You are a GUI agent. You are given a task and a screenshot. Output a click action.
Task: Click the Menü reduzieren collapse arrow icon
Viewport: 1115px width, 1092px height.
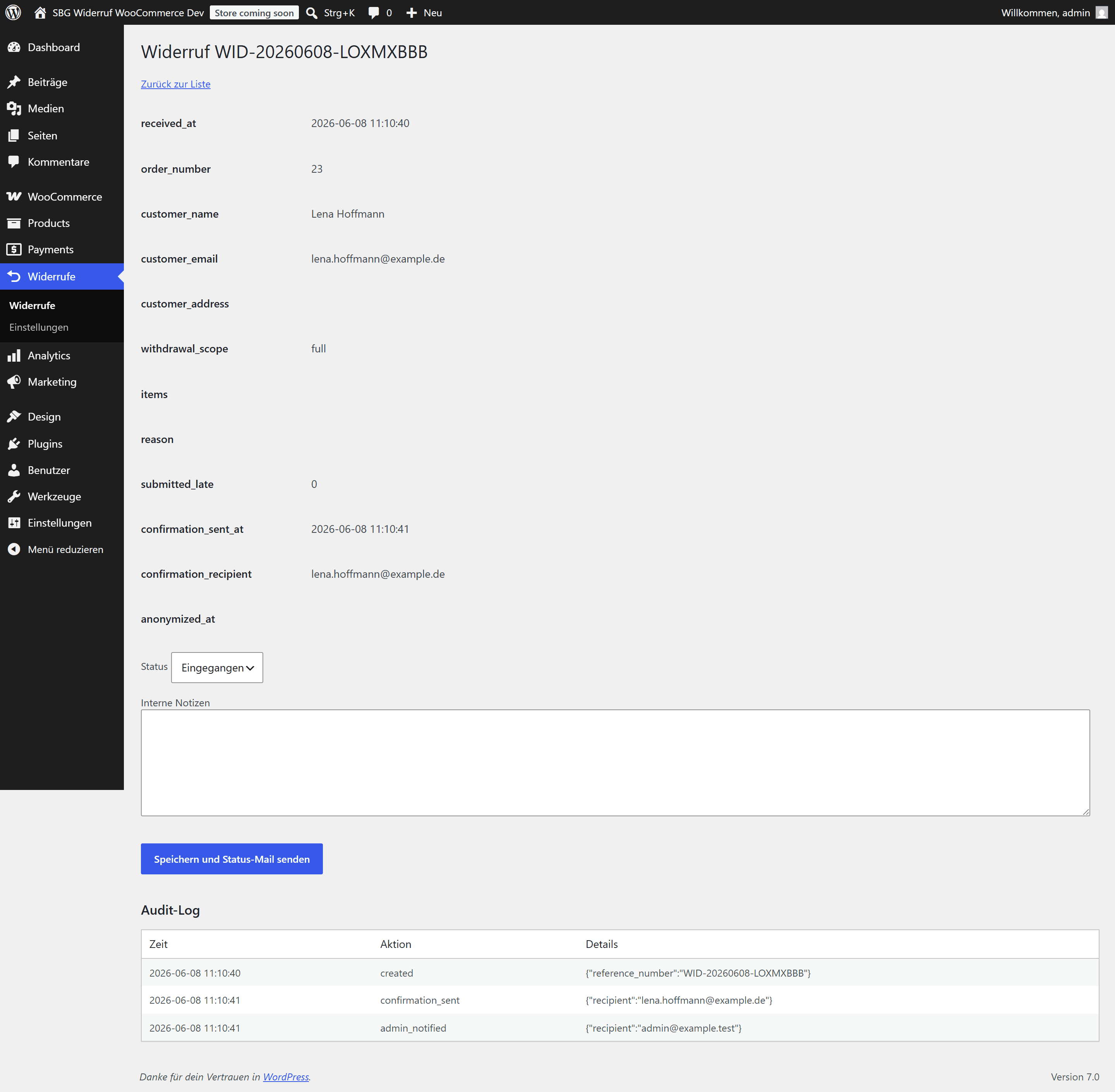pos(14,549)
